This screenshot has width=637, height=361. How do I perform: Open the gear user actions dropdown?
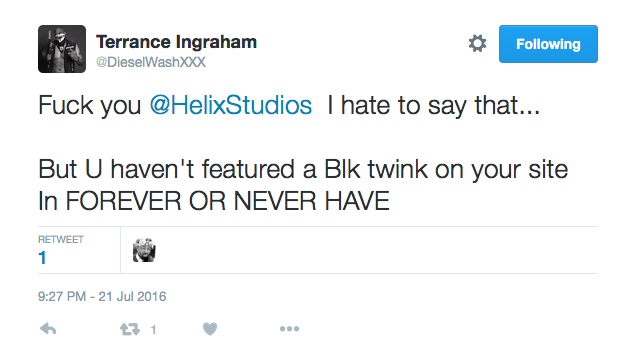click(477, 43)
